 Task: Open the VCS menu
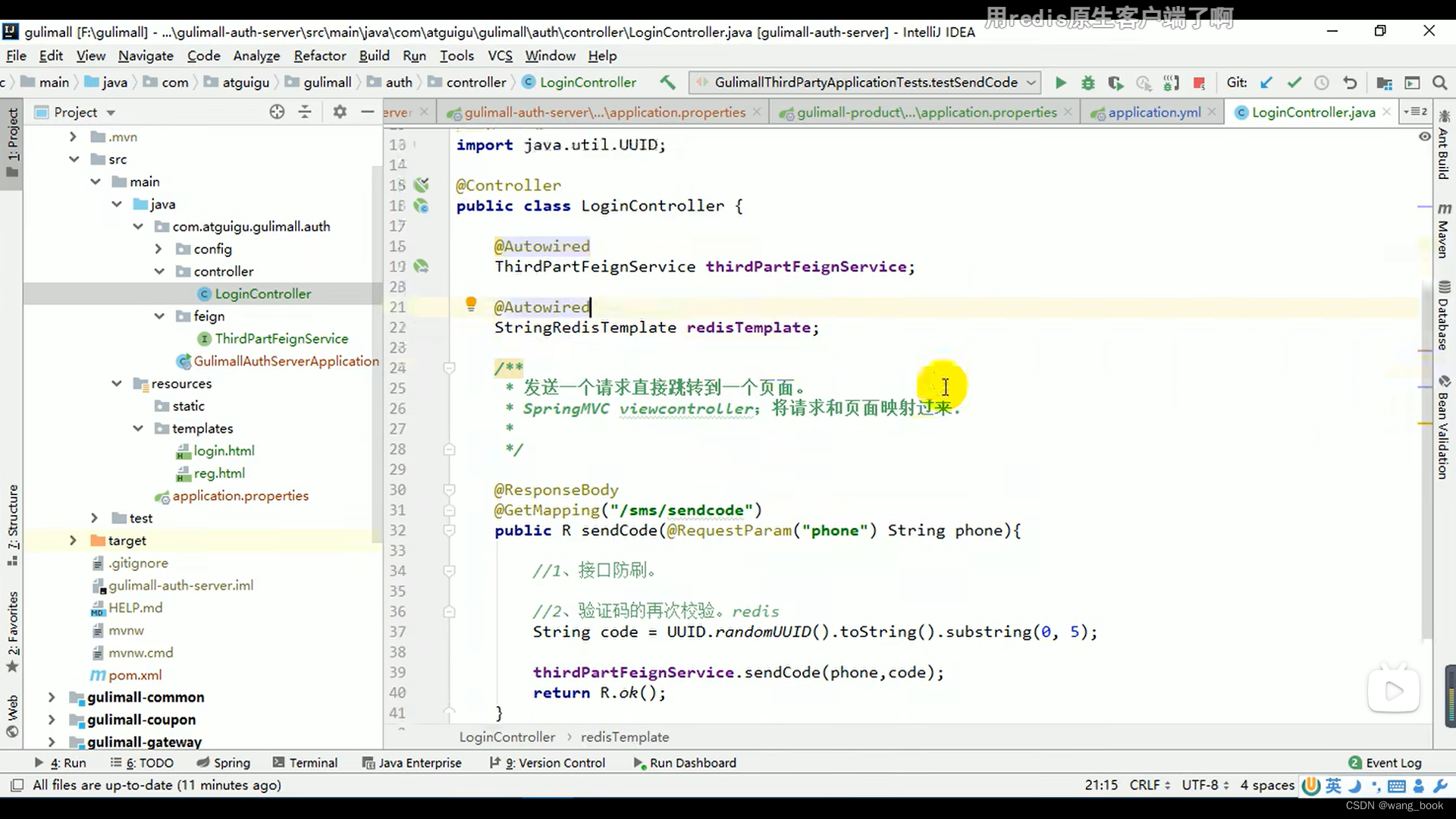500,55
